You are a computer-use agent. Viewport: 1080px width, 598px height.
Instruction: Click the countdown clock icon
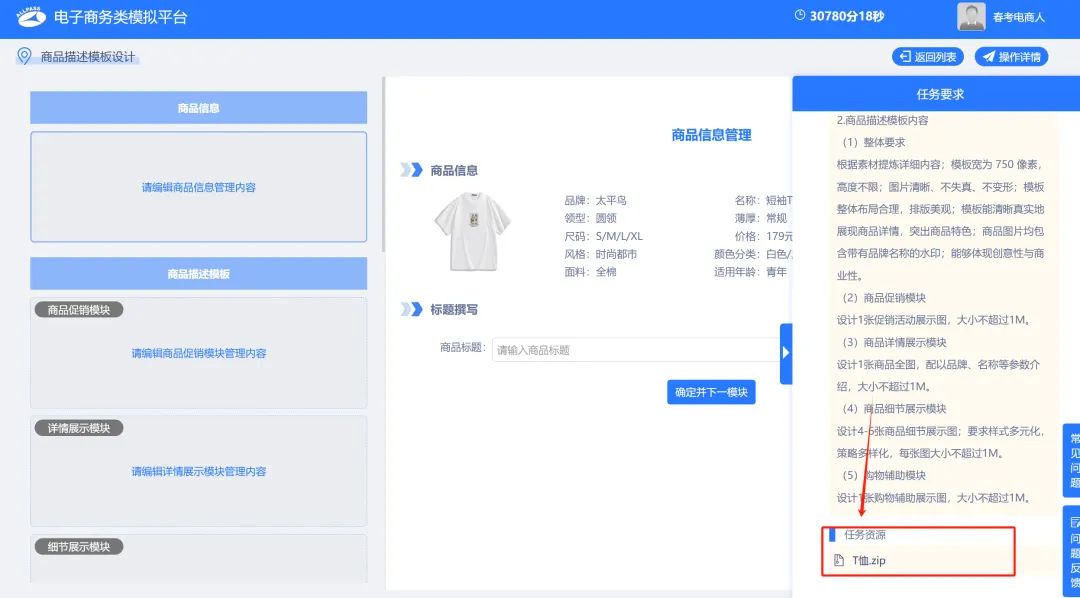800,15
